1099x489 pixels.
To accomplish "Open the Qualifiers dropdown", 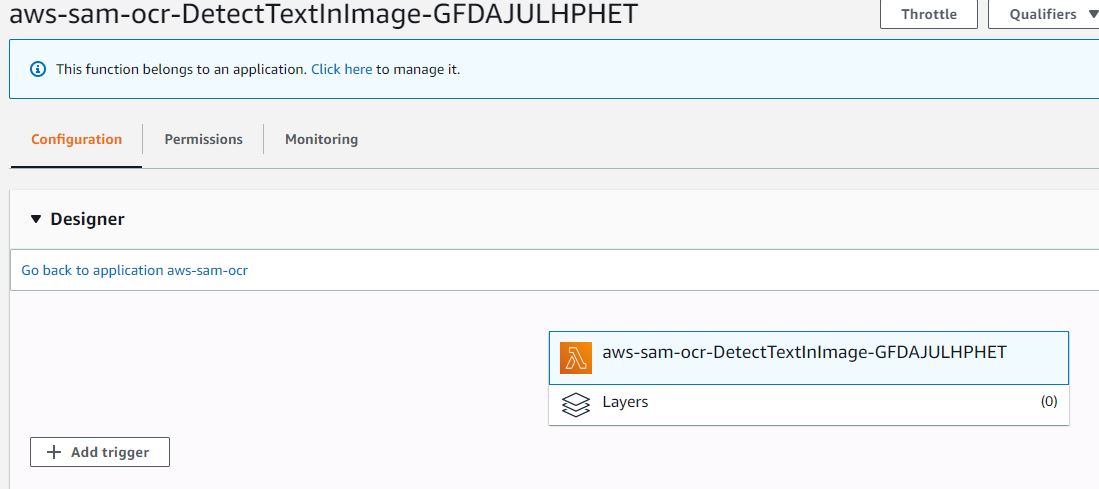I will [1044, 14].
